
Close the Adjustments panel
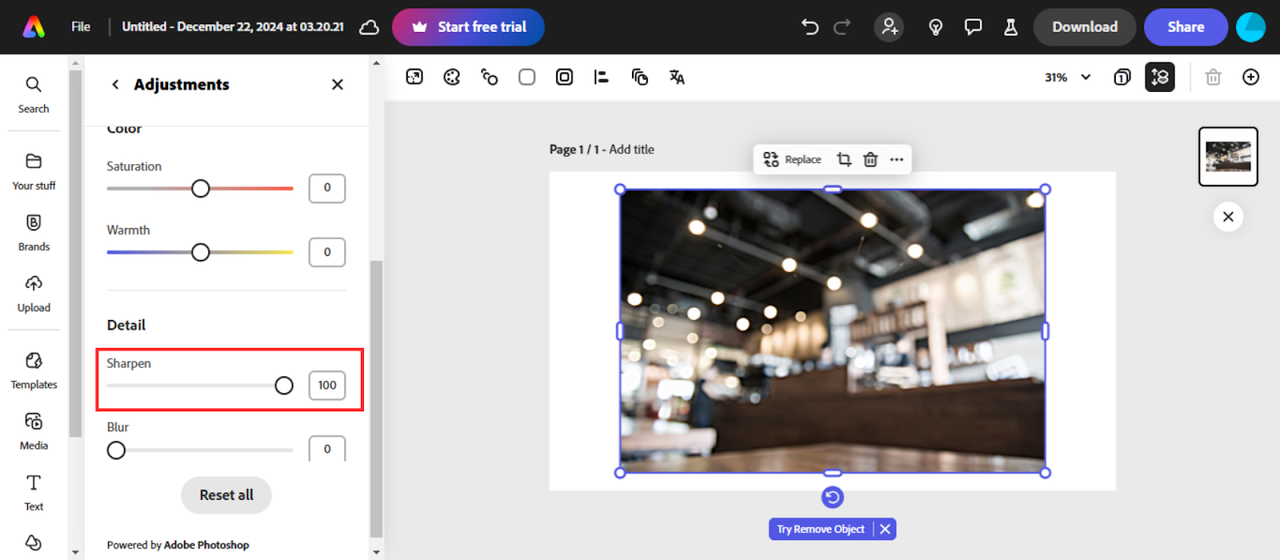pyautogui.click(x=338, y=85)
